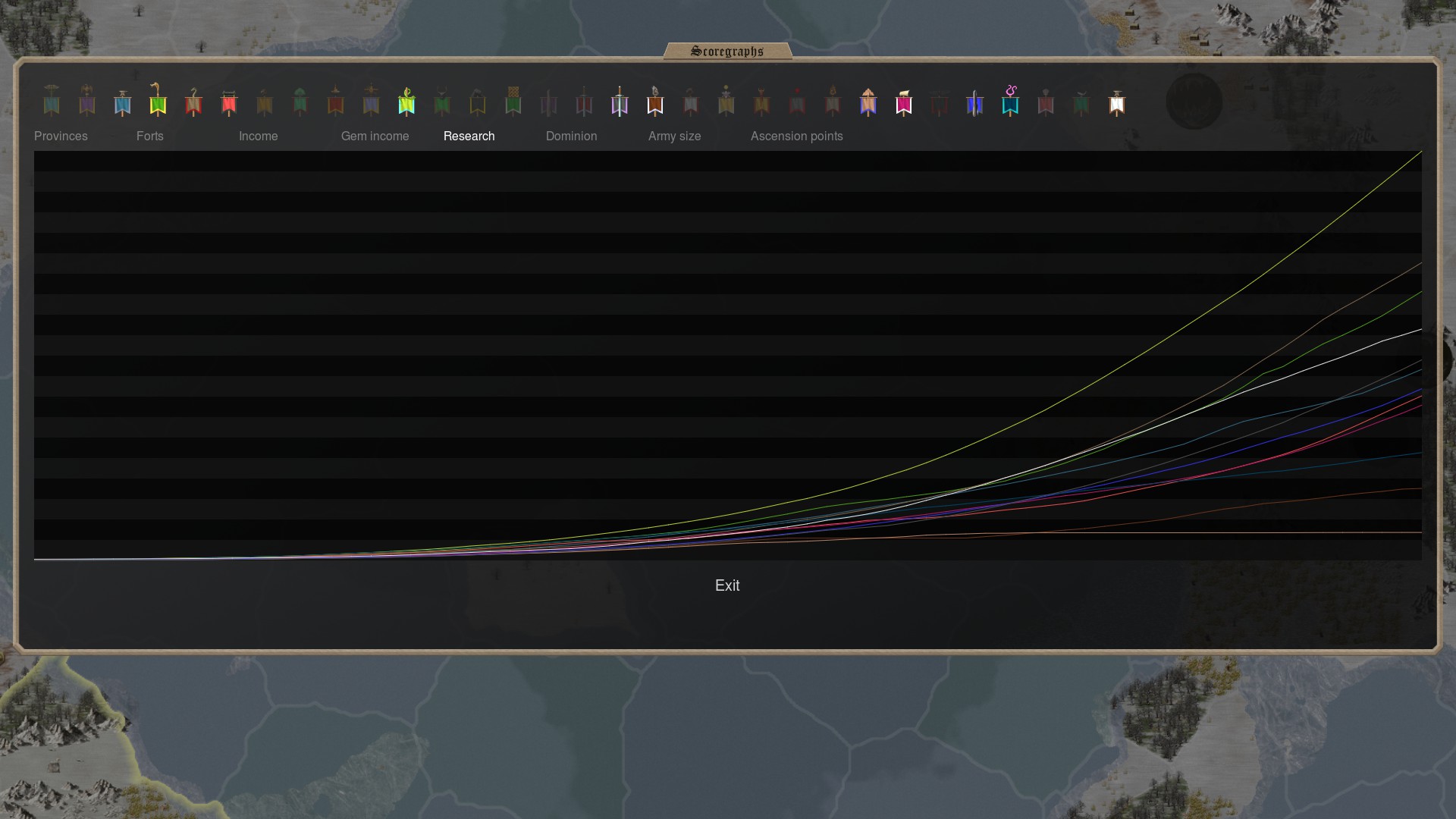Toggle the brown banner with white trim
Image resolution: width=1456 pixels, height=819 pixels.
[x=655, y=101]
